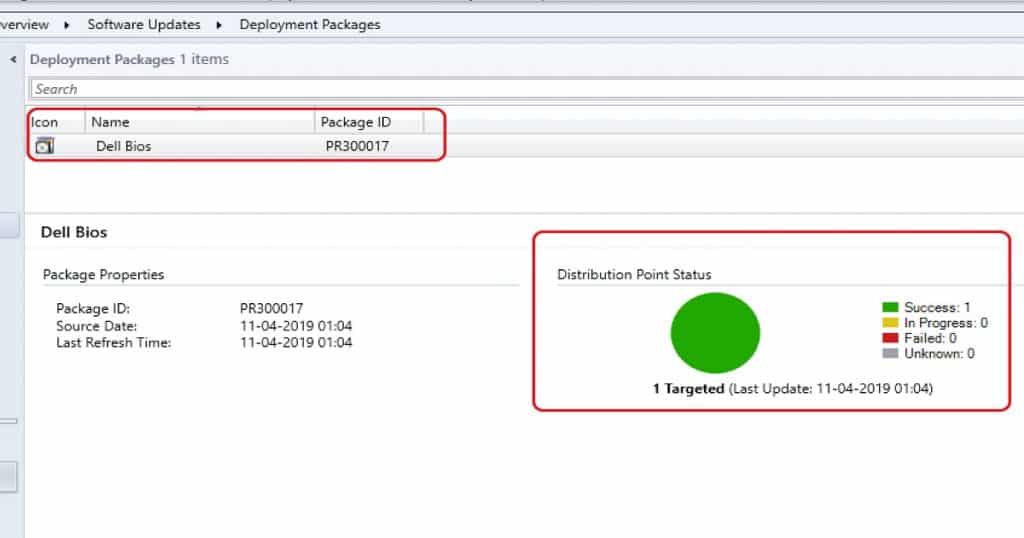Click the green Success legend swatch
Image resolution: width=1024 pixels, height=538 pixels.
890,308
